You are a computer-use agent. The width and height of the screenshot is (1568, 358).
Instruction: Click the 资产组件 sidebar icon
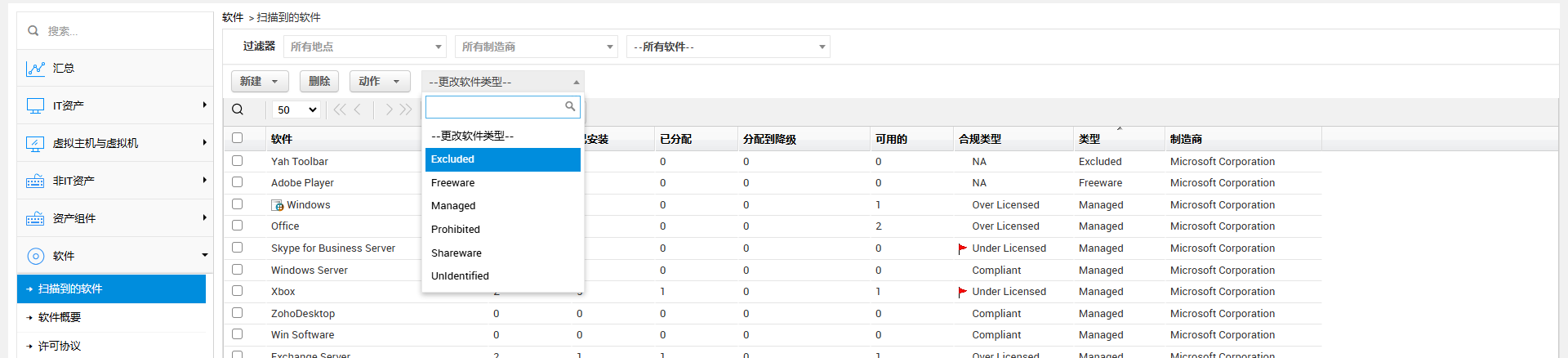click(x=35, y=219)
